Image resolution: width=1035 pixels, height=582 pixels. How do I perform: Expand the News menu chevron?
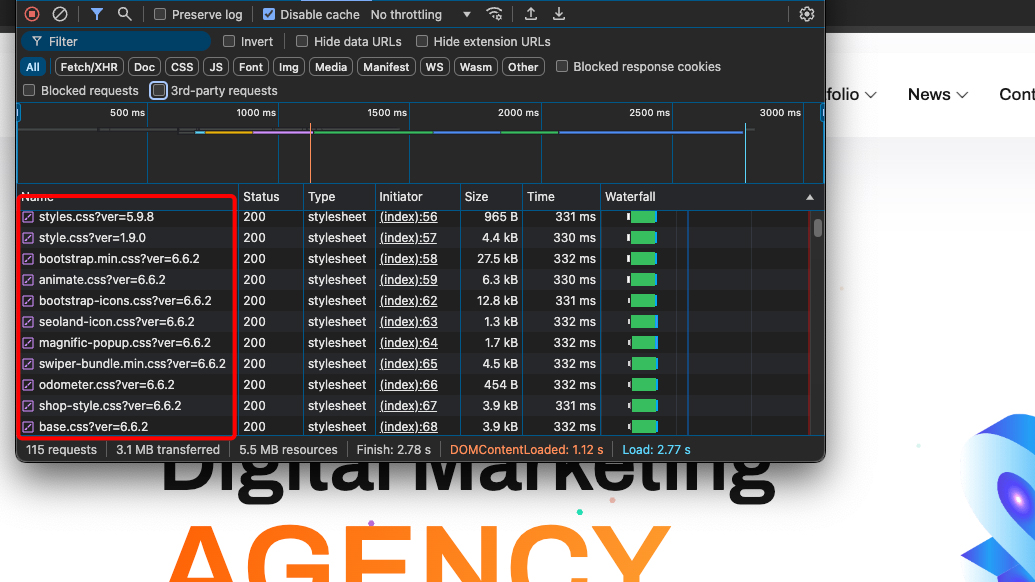click(962, 95)
